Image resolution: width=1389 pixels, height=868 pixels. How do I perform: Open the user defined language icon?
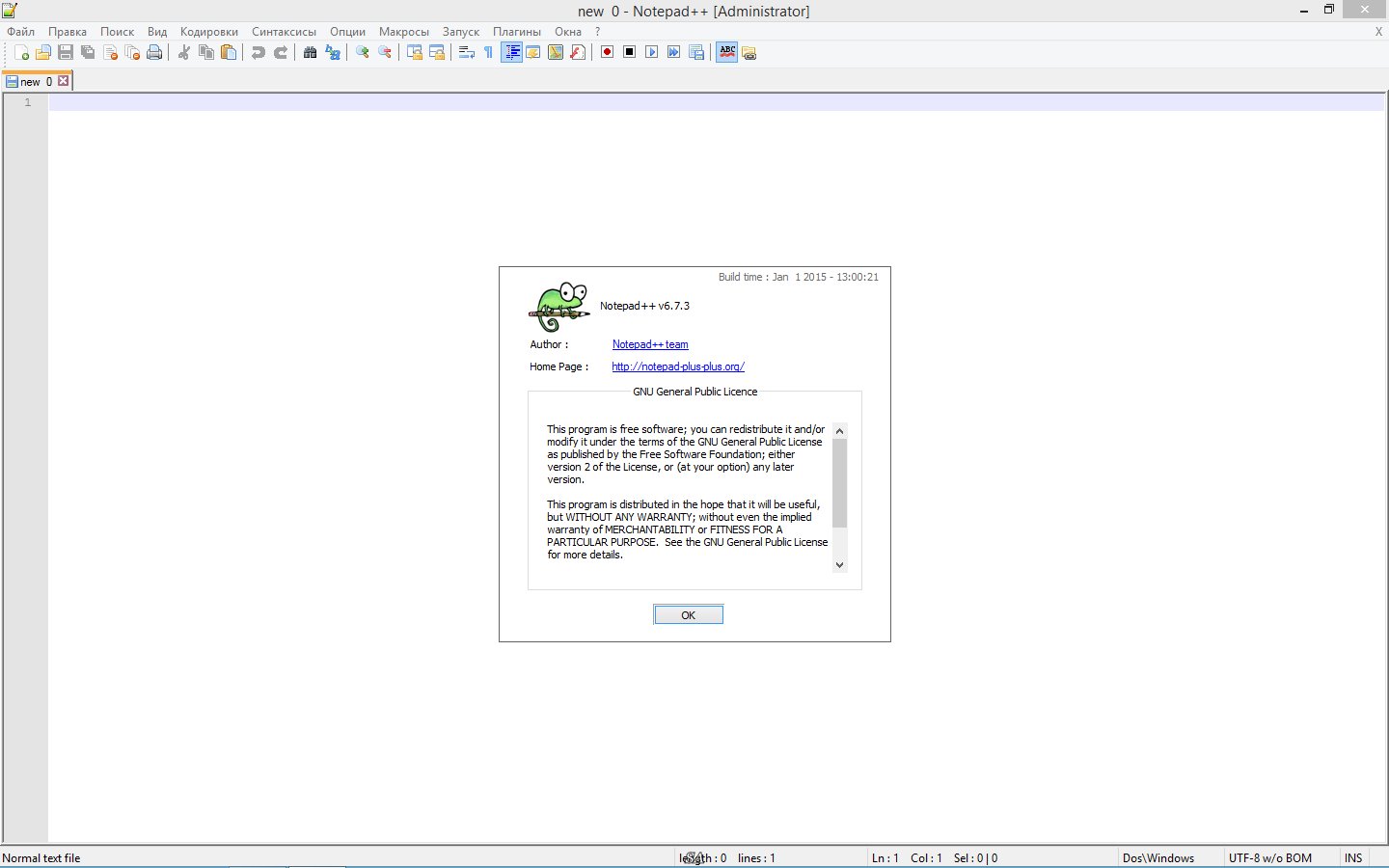[x=533, y=52]
